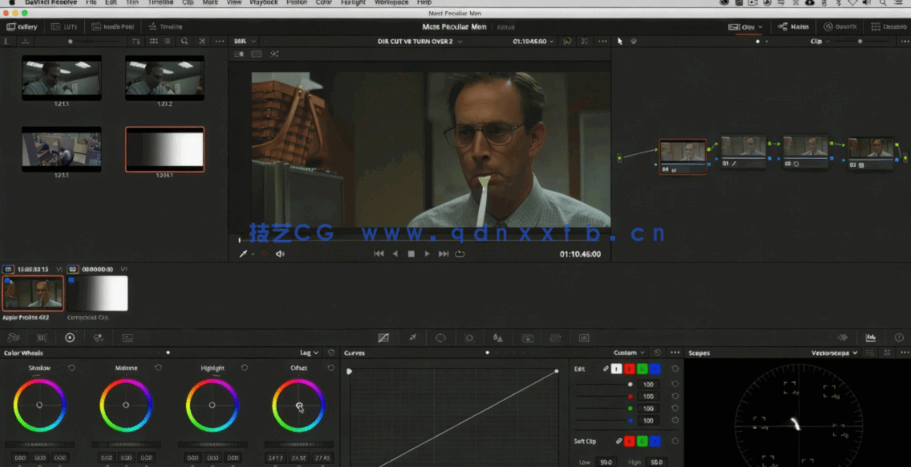The height and width of the screenshot is (467, 911).
Task: Select the third node in the graph
Action: (x=805, y=152)
